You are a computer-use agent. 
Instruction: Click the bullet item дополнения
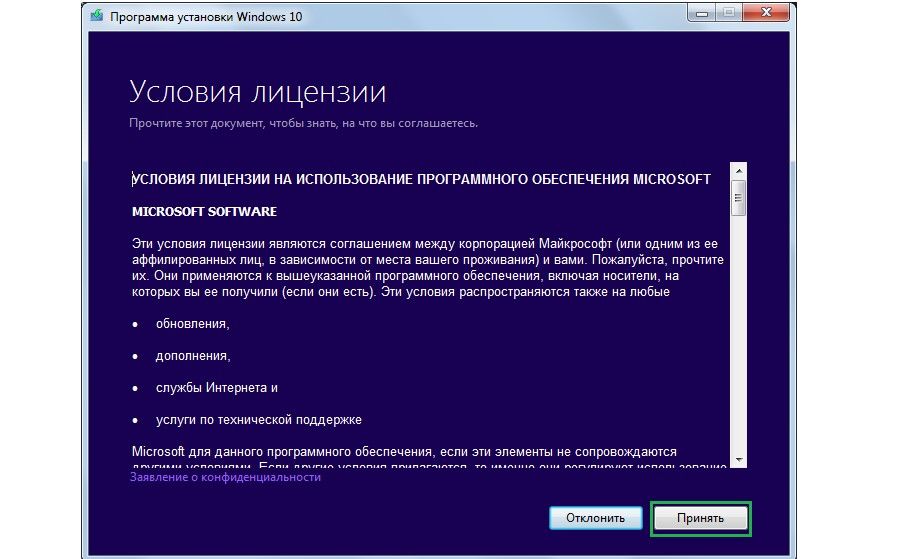[193, 356]
